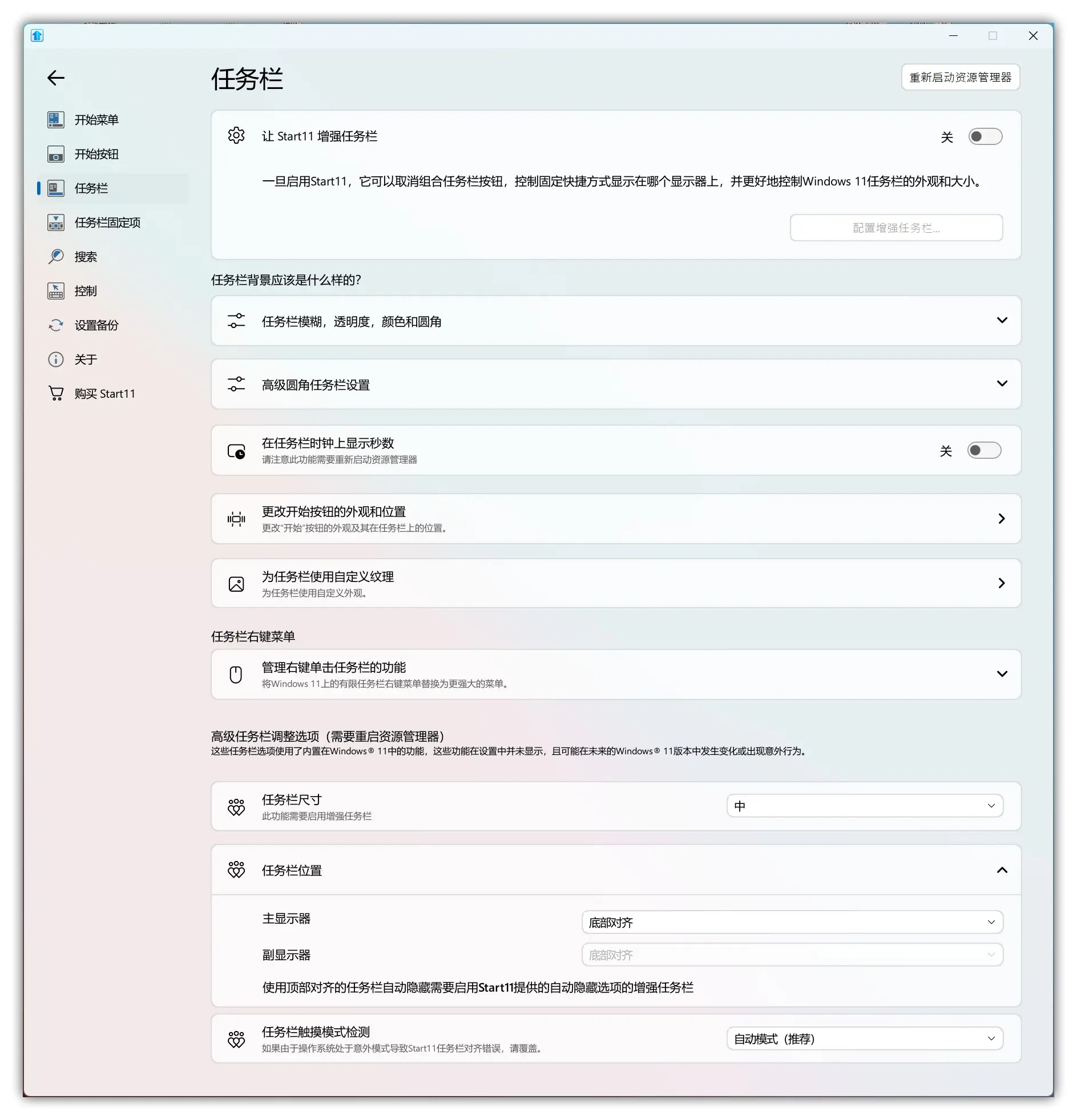Toggle 让 Start11 增强任务栏 switch
The height and width of the screenshot is (1120, 1077).
point(985,136)
